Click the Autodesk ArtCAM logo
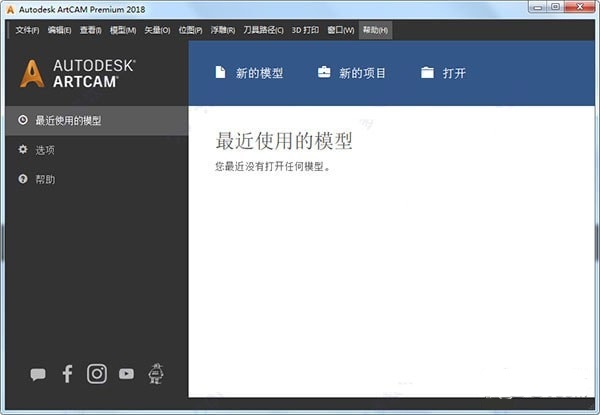This screenshot has width=600, height=415. [x=78, y=73]
